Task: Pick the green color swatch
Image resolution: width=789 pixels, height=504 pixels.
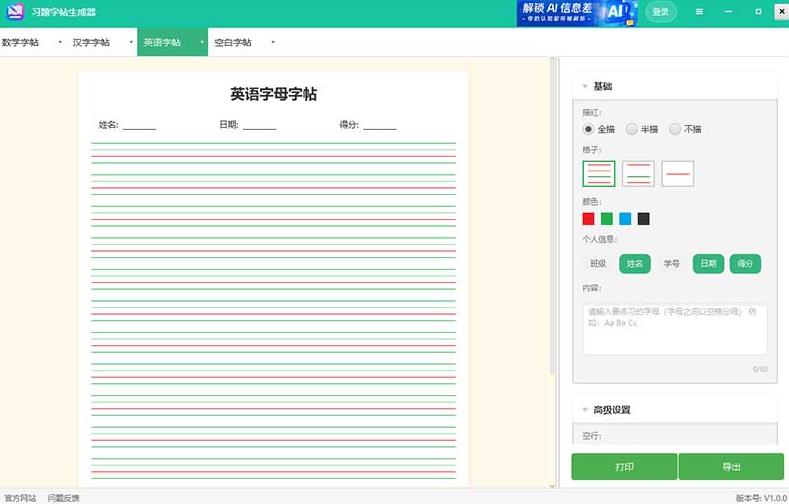Action: [607, 219]
